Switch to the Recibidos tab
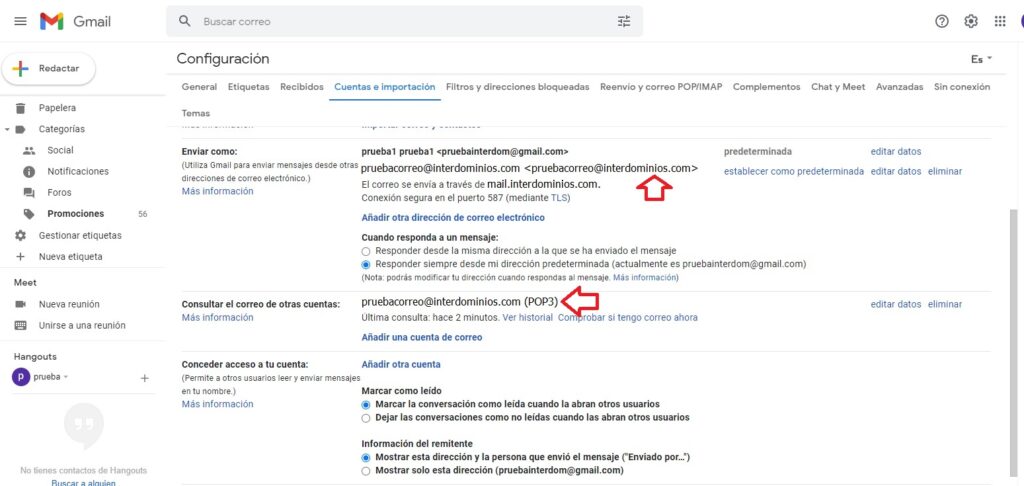Screen dimensions: 1024x486 click(x=302, y=87)
